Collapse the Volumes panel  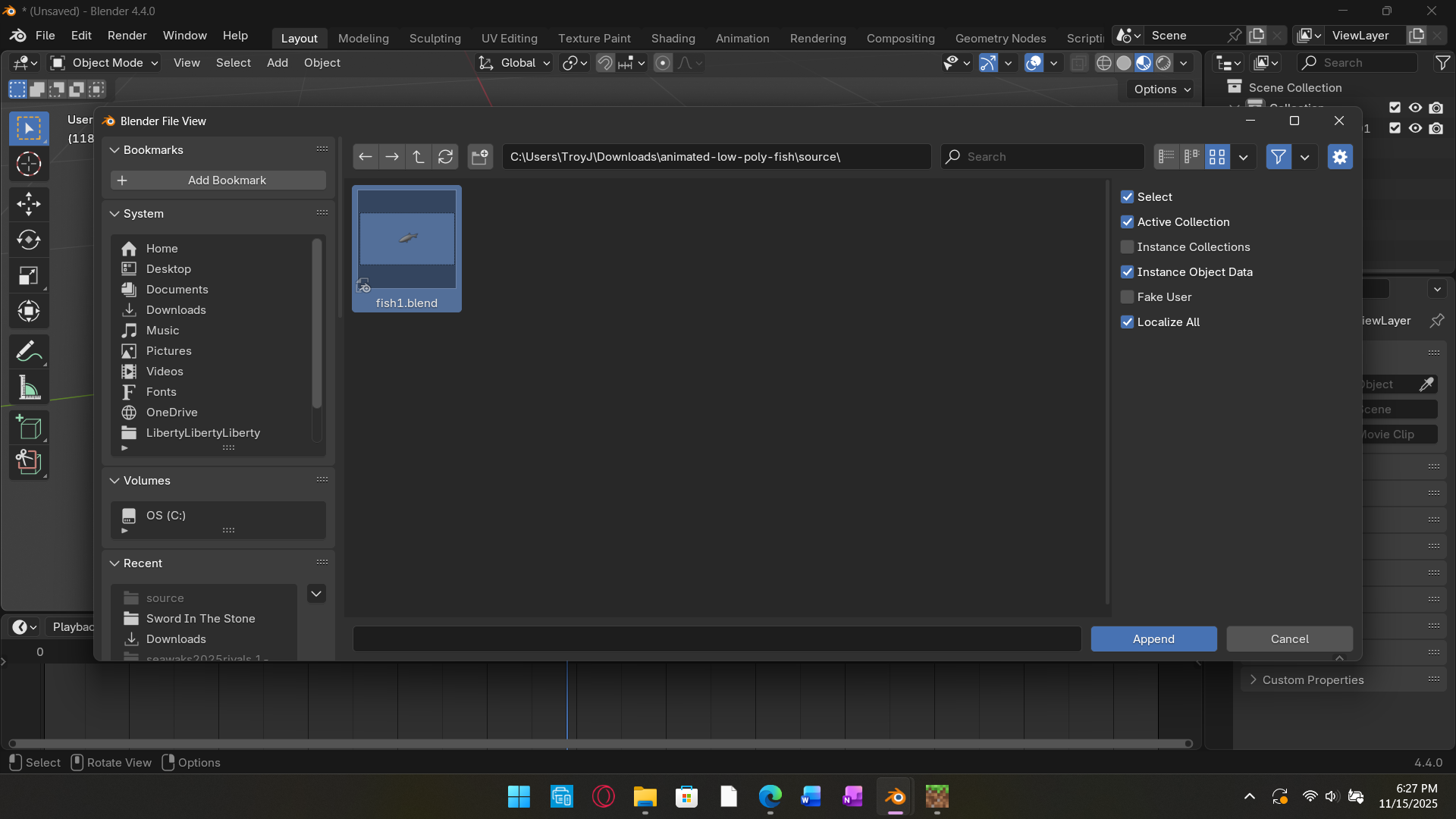[115, 481]
